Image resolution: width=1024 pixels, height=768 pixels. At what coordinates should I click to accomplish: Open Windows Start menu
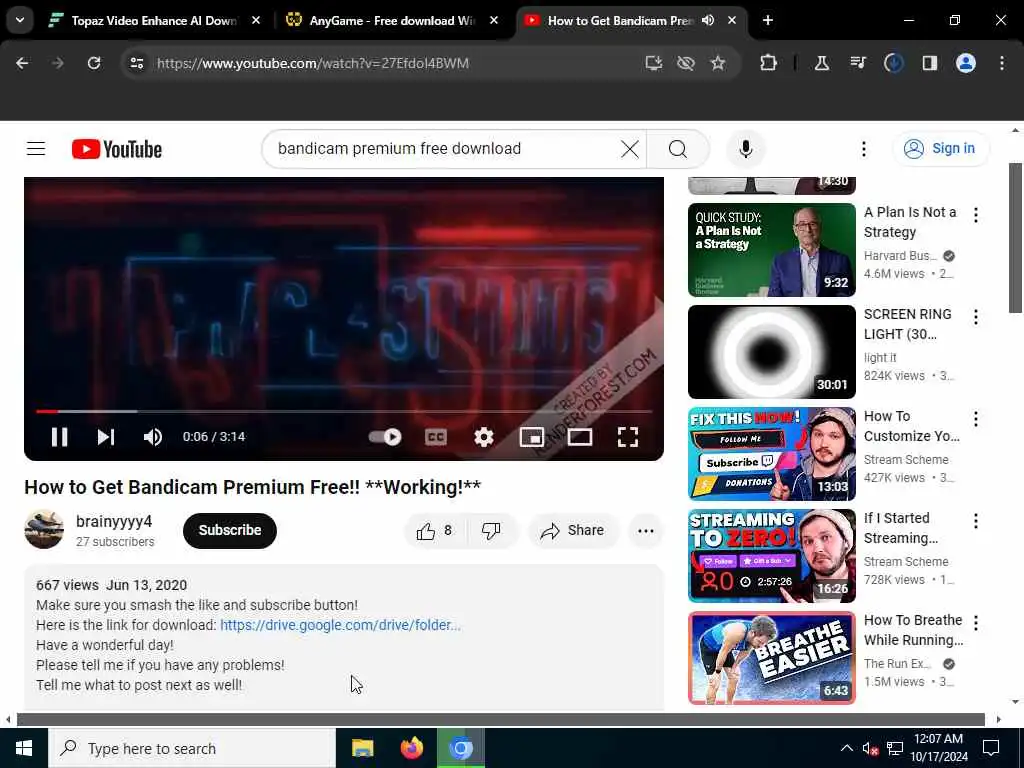(x=24, y=748)
